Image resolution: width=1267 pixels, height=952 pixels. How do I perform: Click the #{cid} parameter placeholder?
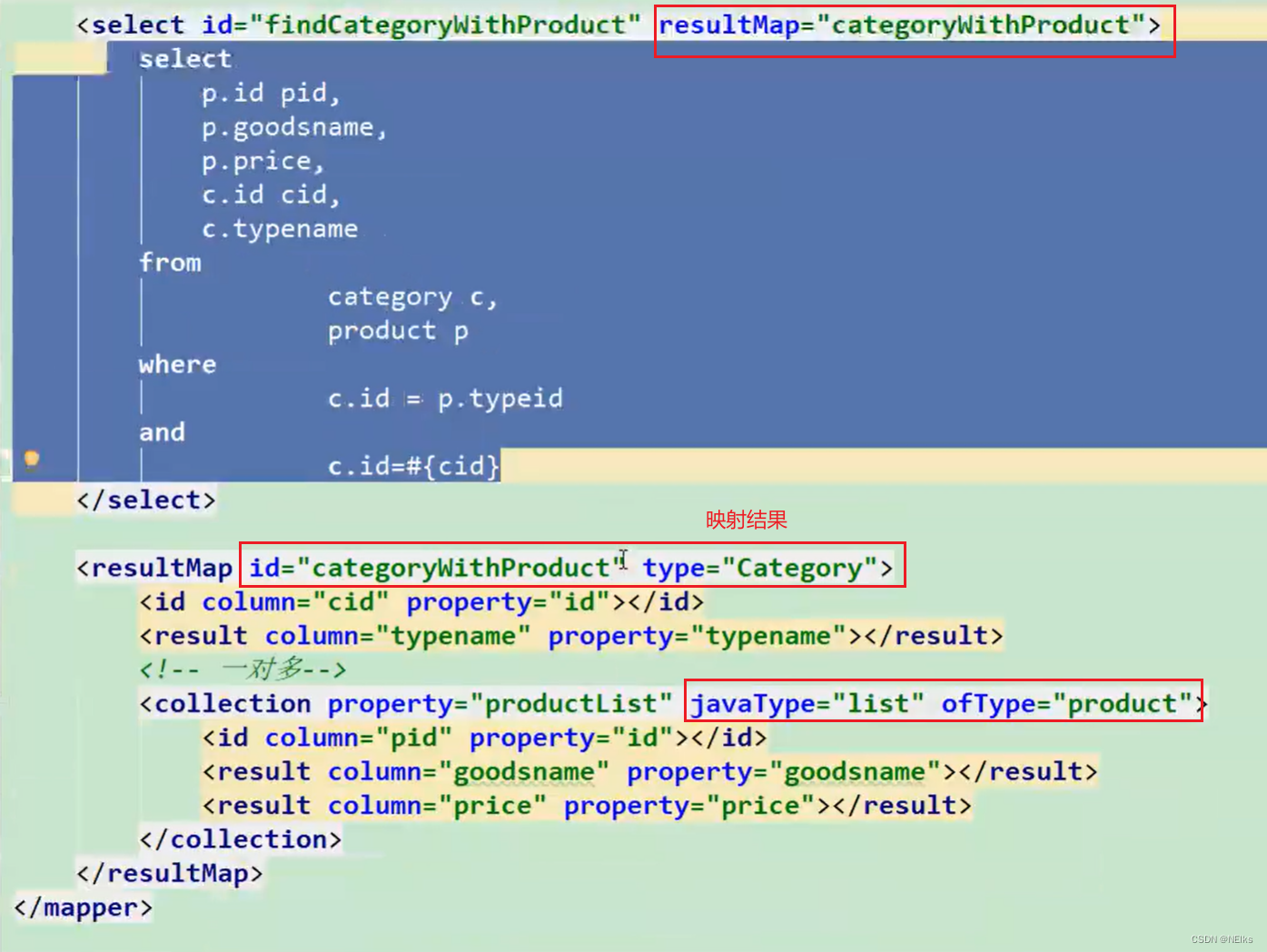tap(451, 465)
